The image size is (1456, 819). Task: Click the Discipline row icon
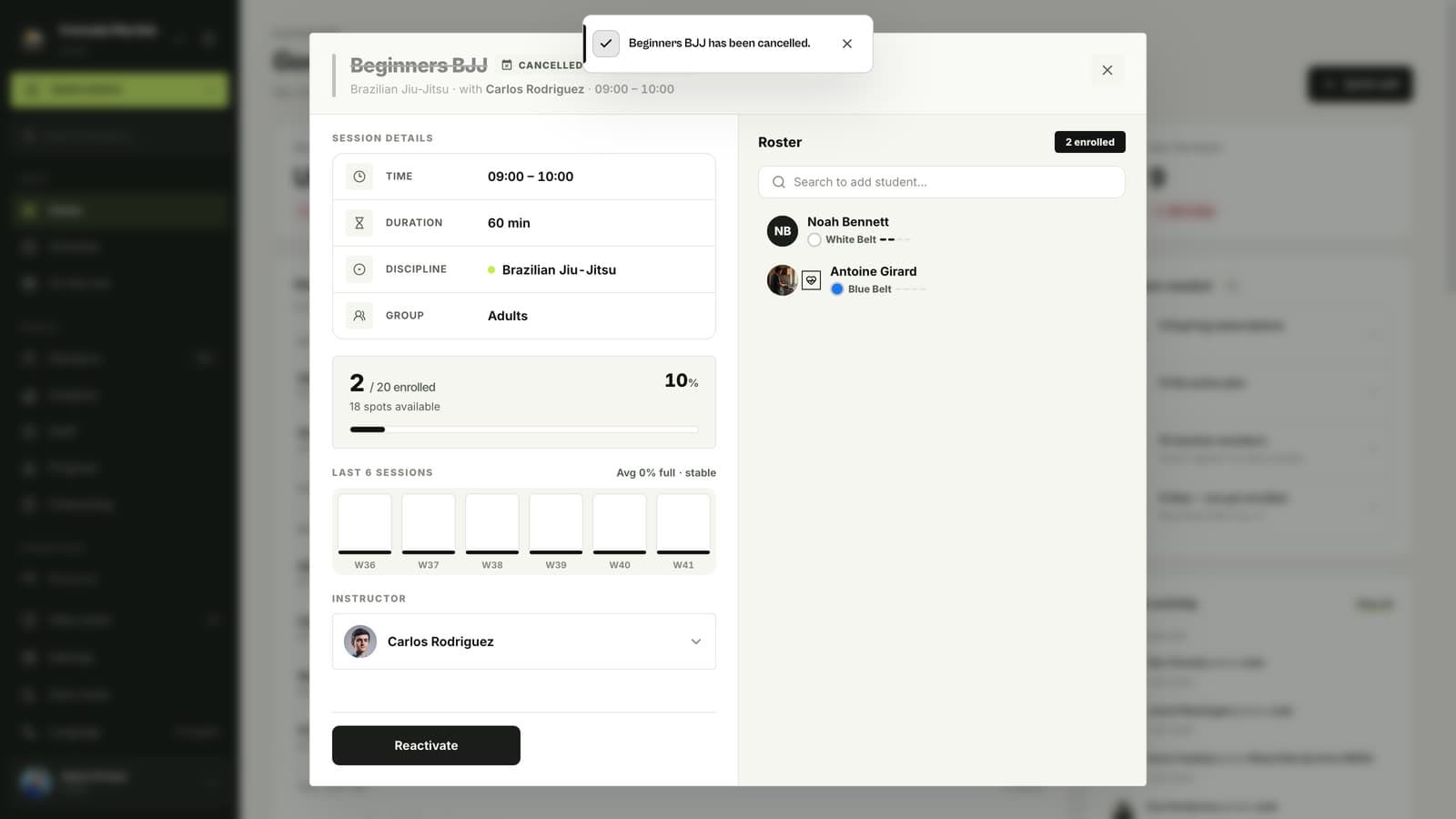click(359, 269)
